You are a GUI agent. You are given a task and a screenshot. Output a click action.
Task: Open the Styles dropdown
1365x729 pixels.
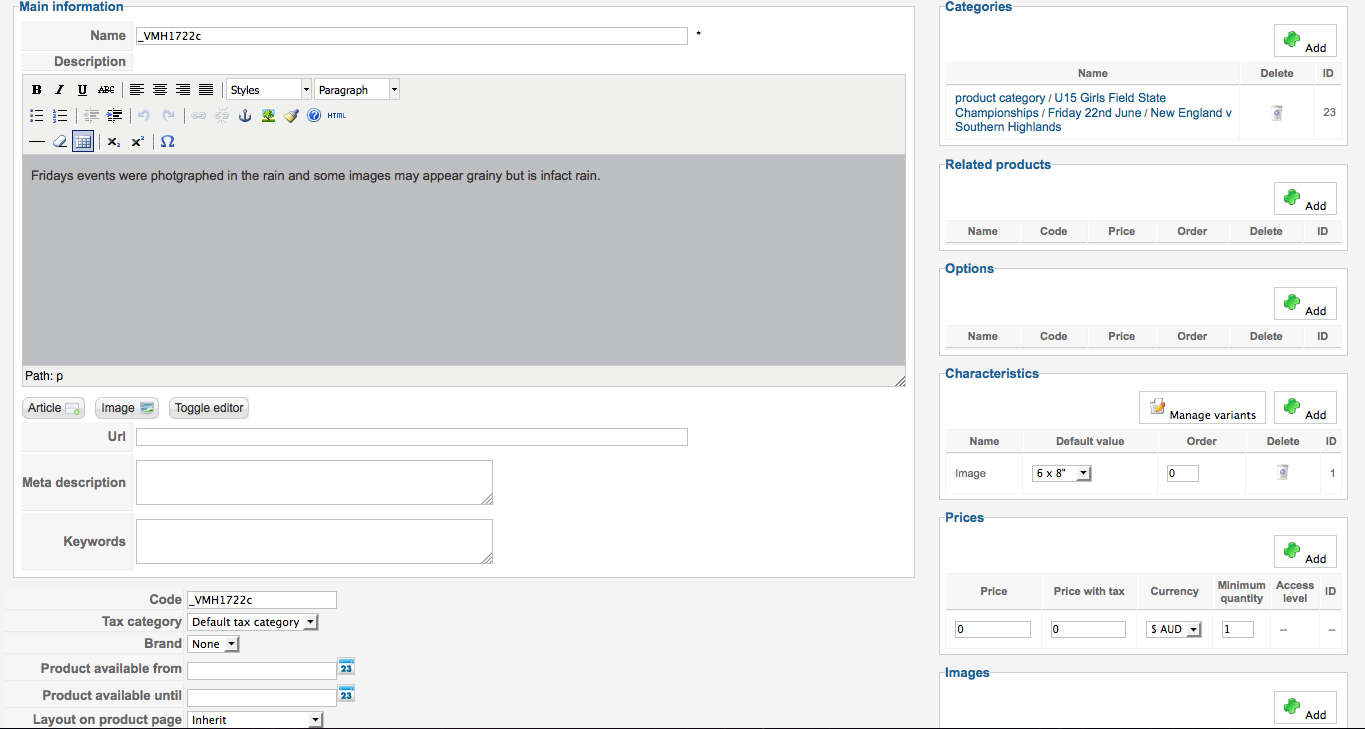[269, 90]
